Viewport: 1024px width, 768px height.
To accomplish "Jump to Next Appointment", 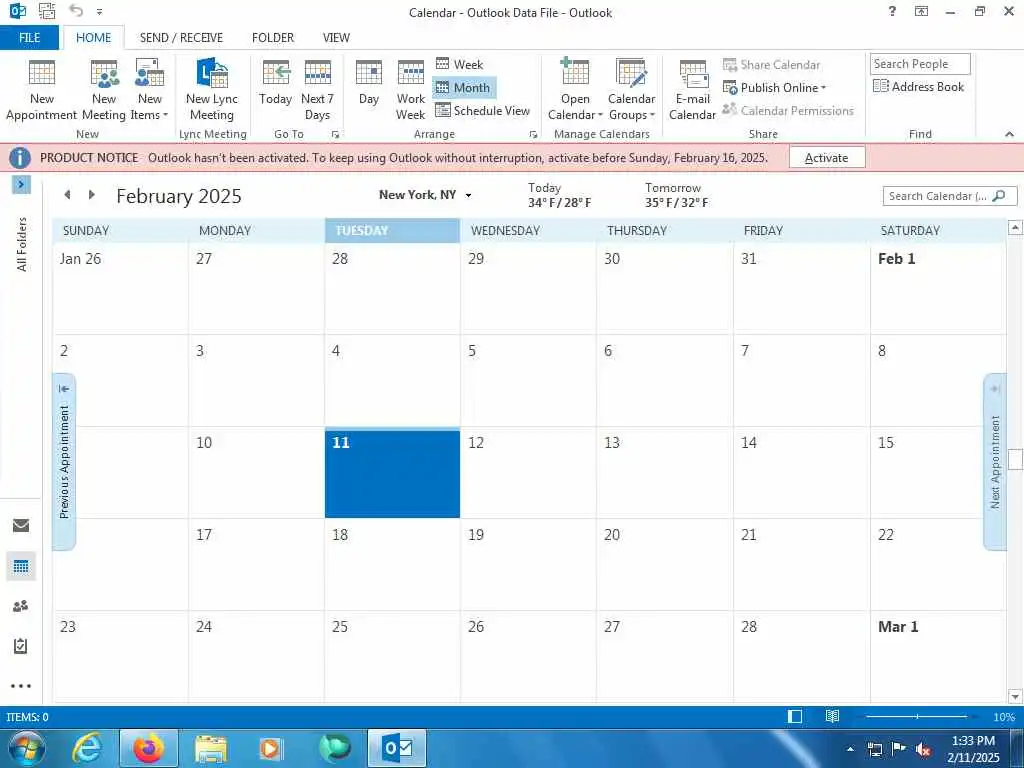I will 995,461.
